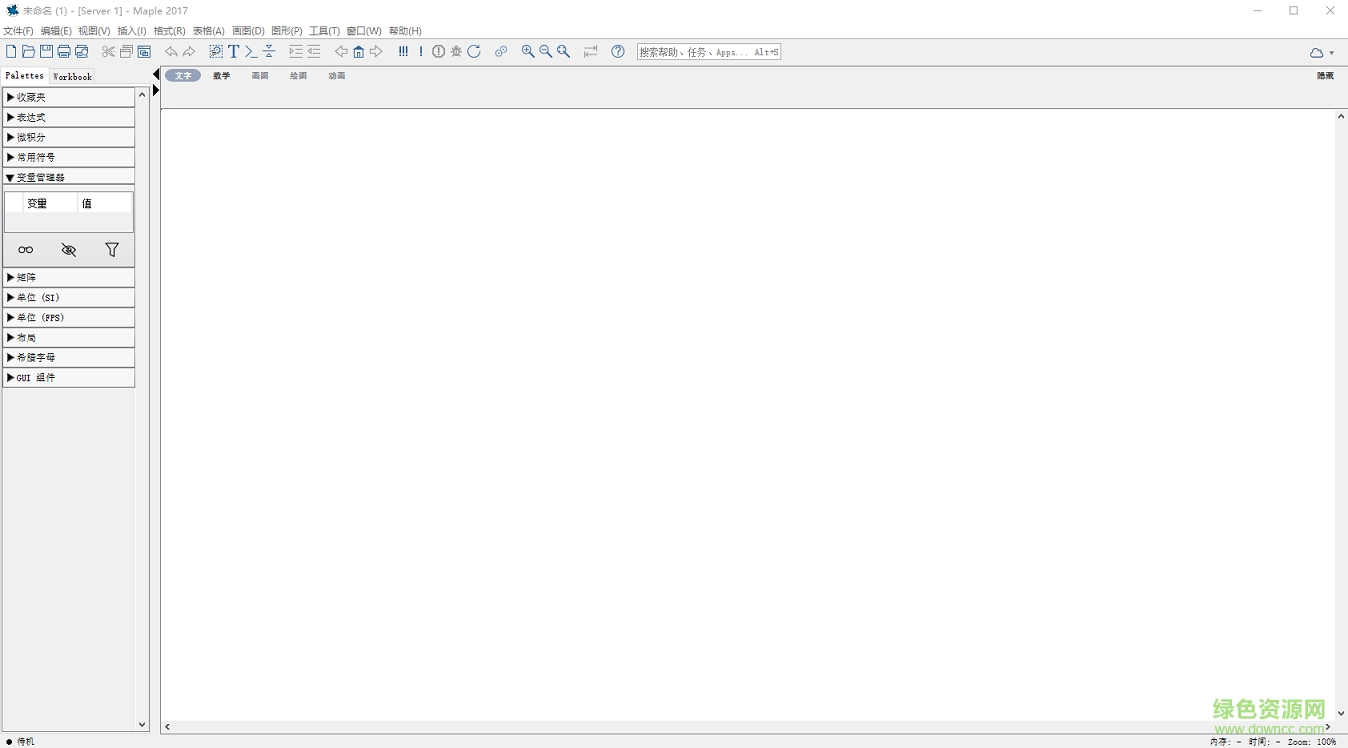Go forward with the right arrow icon
The image size is (1348, 748).
pyautogui.click(x=376, y=52)
